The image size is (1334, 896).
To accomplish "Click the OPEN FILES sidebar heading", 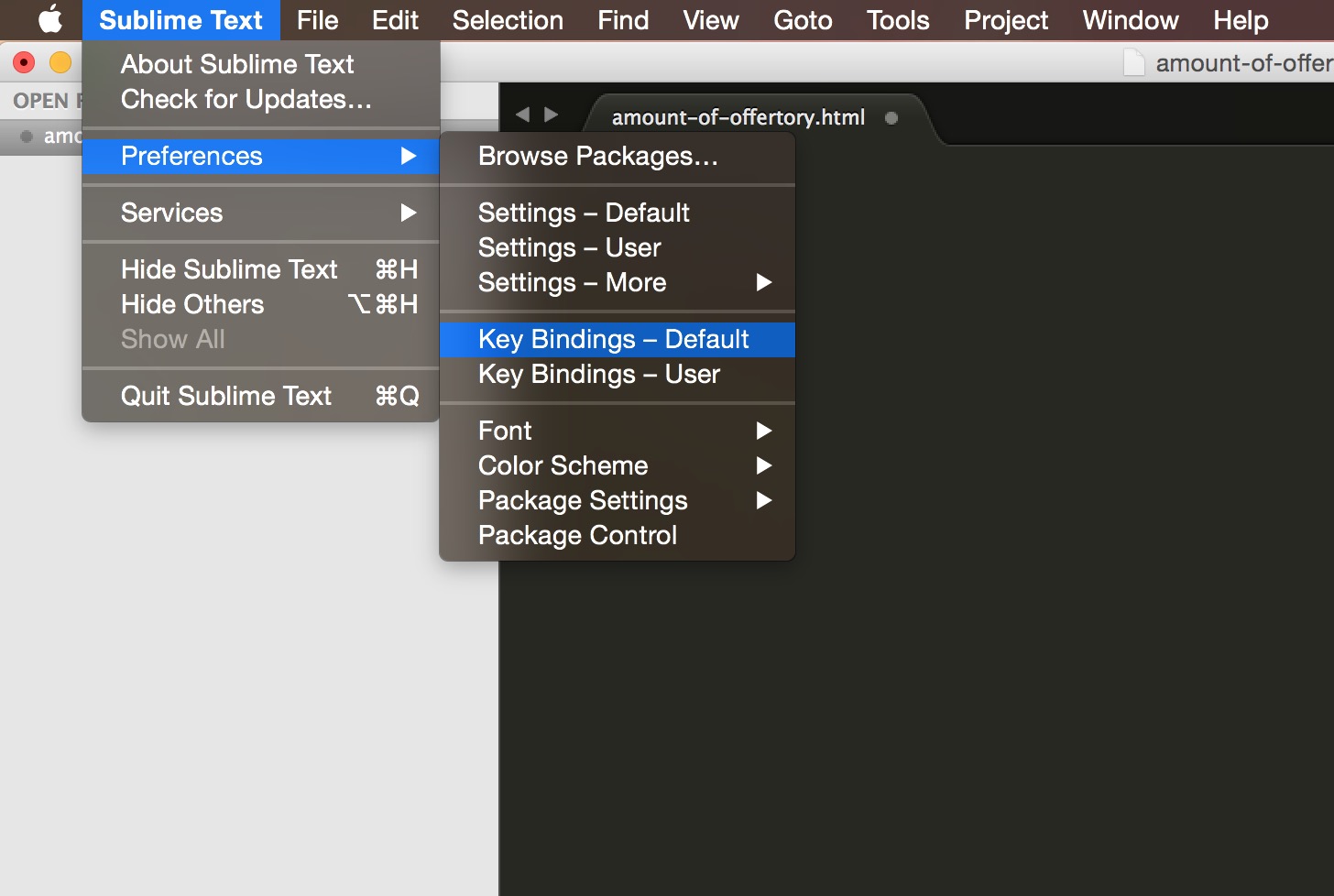I will coord(48,101).
